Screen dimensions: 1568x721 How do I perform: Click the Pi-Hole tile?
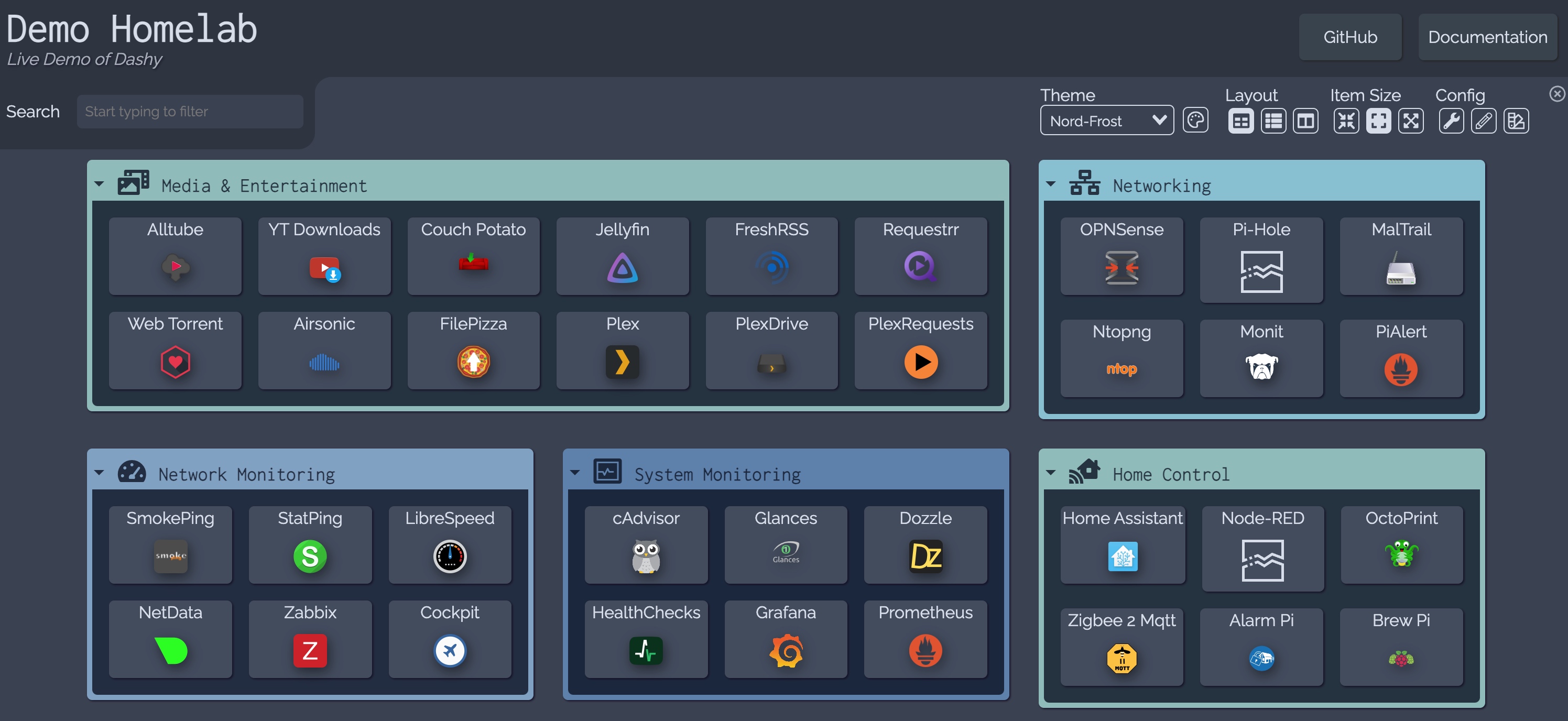(x=1260, y=259)
